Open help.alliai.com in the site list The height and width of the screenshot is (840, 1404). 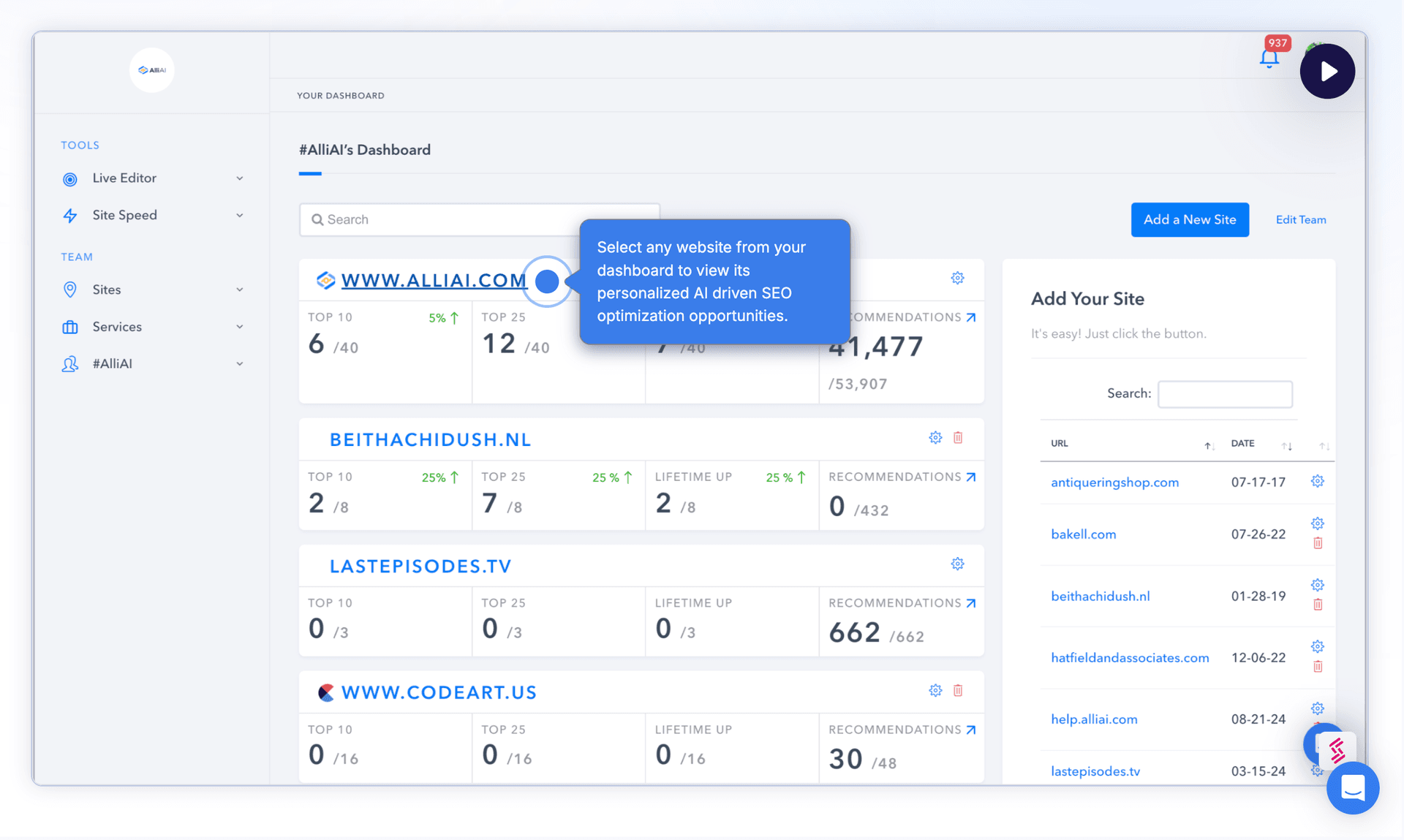(x=1094, y=719)
